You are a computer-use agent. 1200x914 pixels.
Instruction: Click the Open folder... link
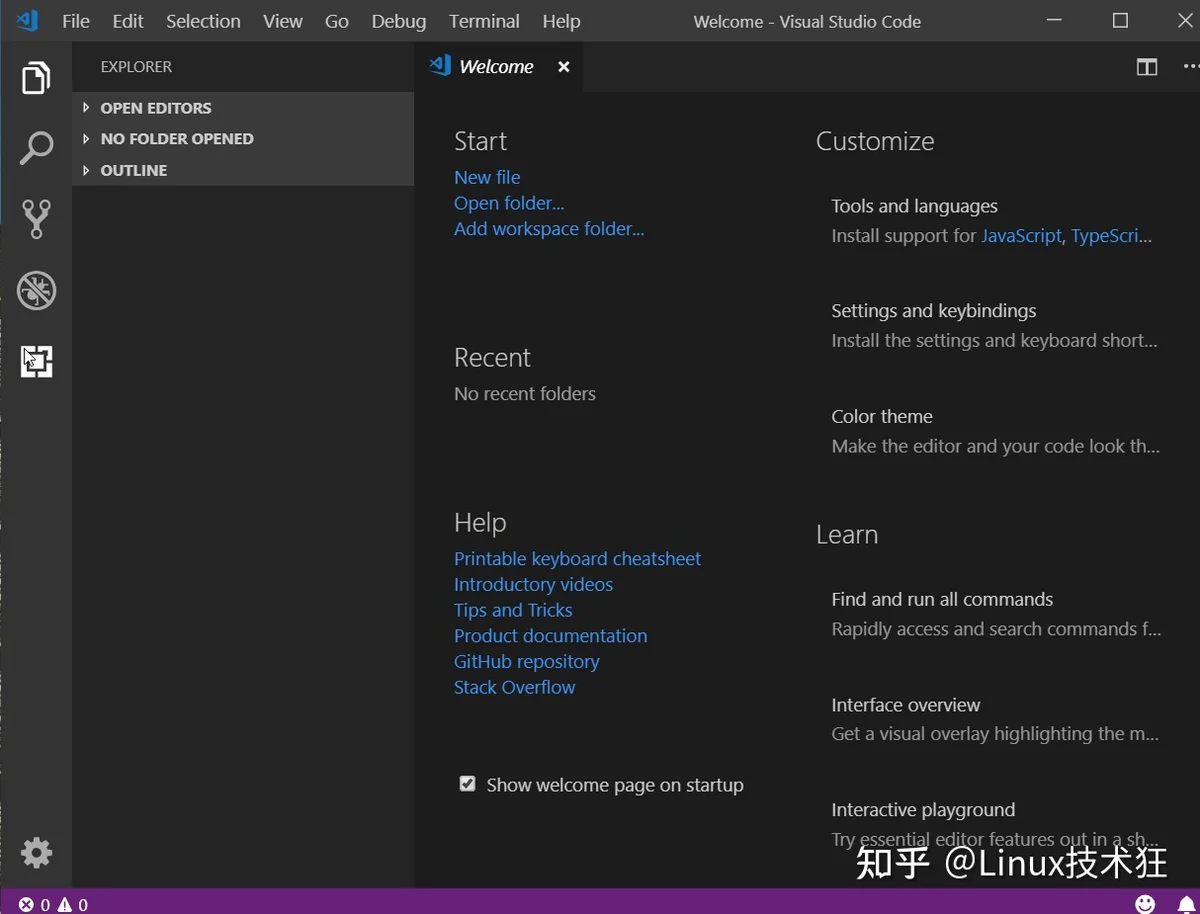point(509,203)
